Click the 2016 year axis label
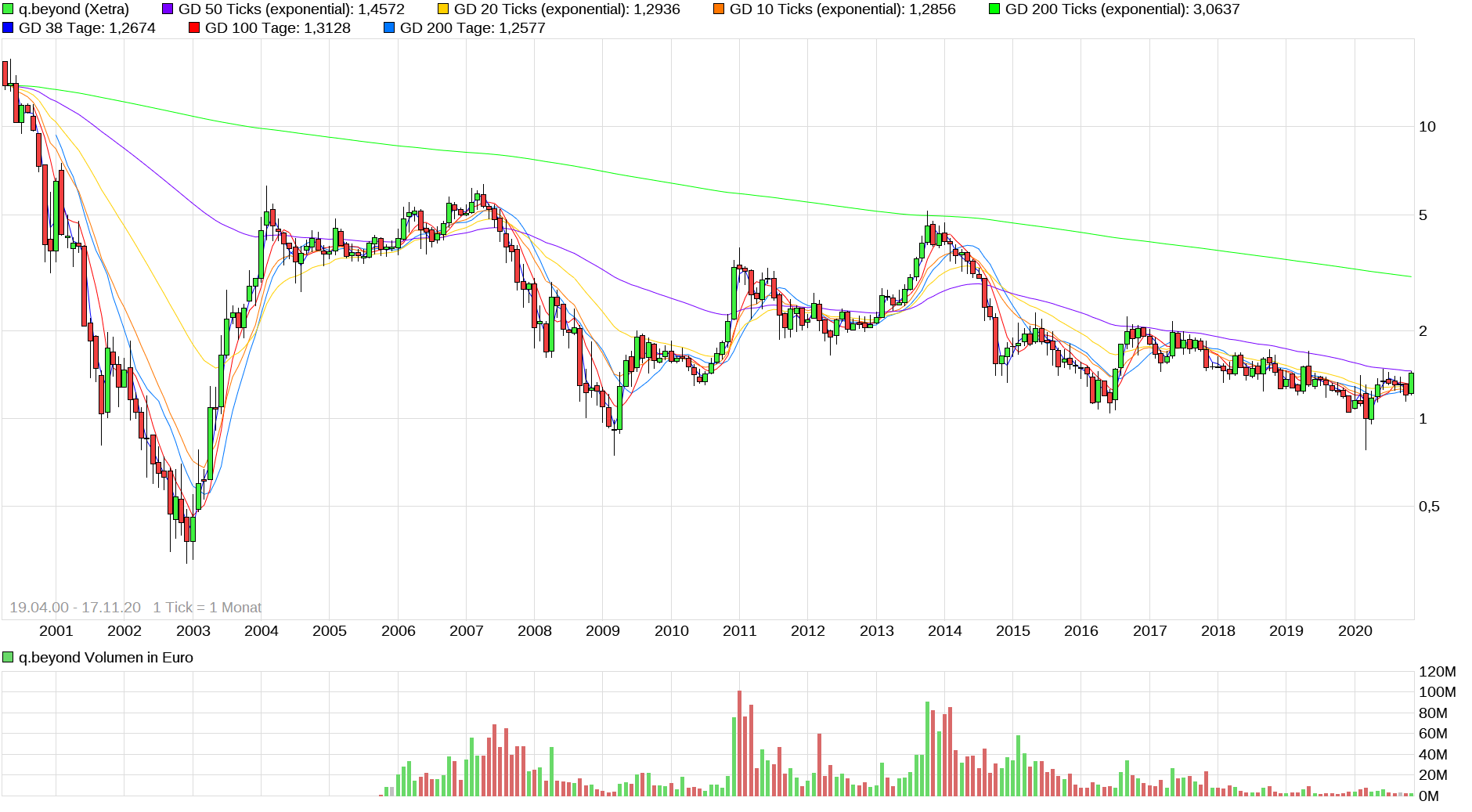This screenshot has width=1472, height=812. (1081, 631)
